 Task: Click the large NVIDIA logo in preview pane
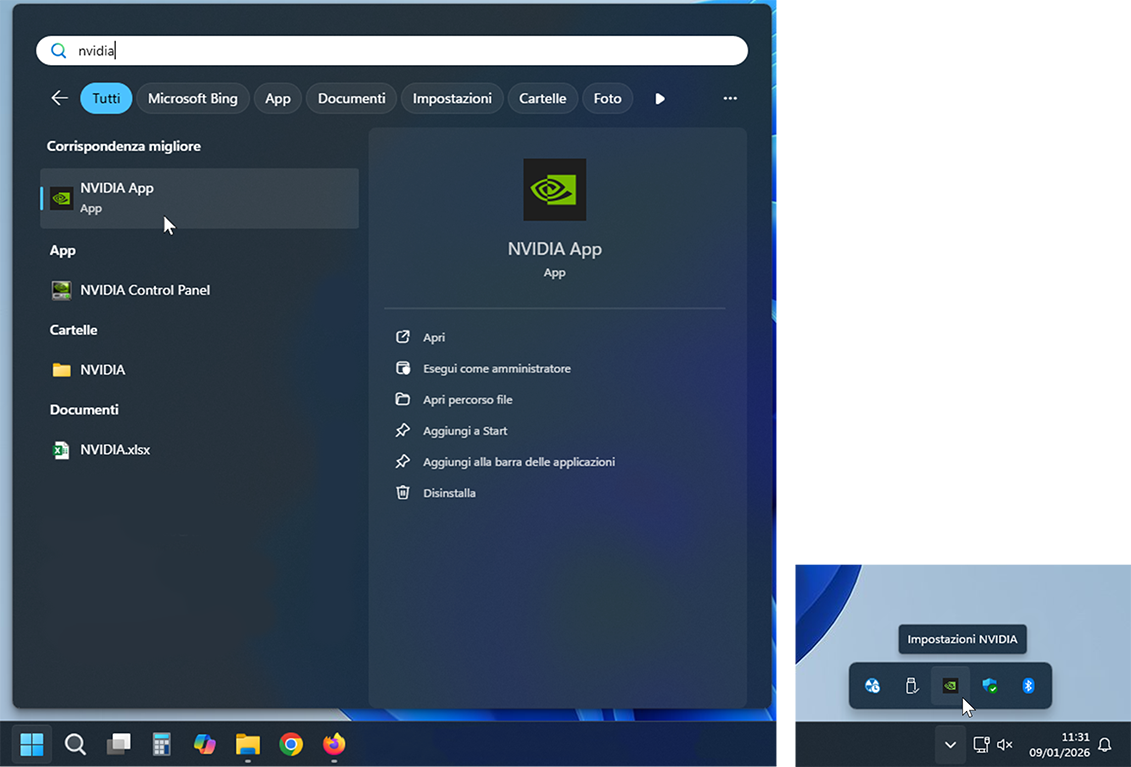coord(555,190)
